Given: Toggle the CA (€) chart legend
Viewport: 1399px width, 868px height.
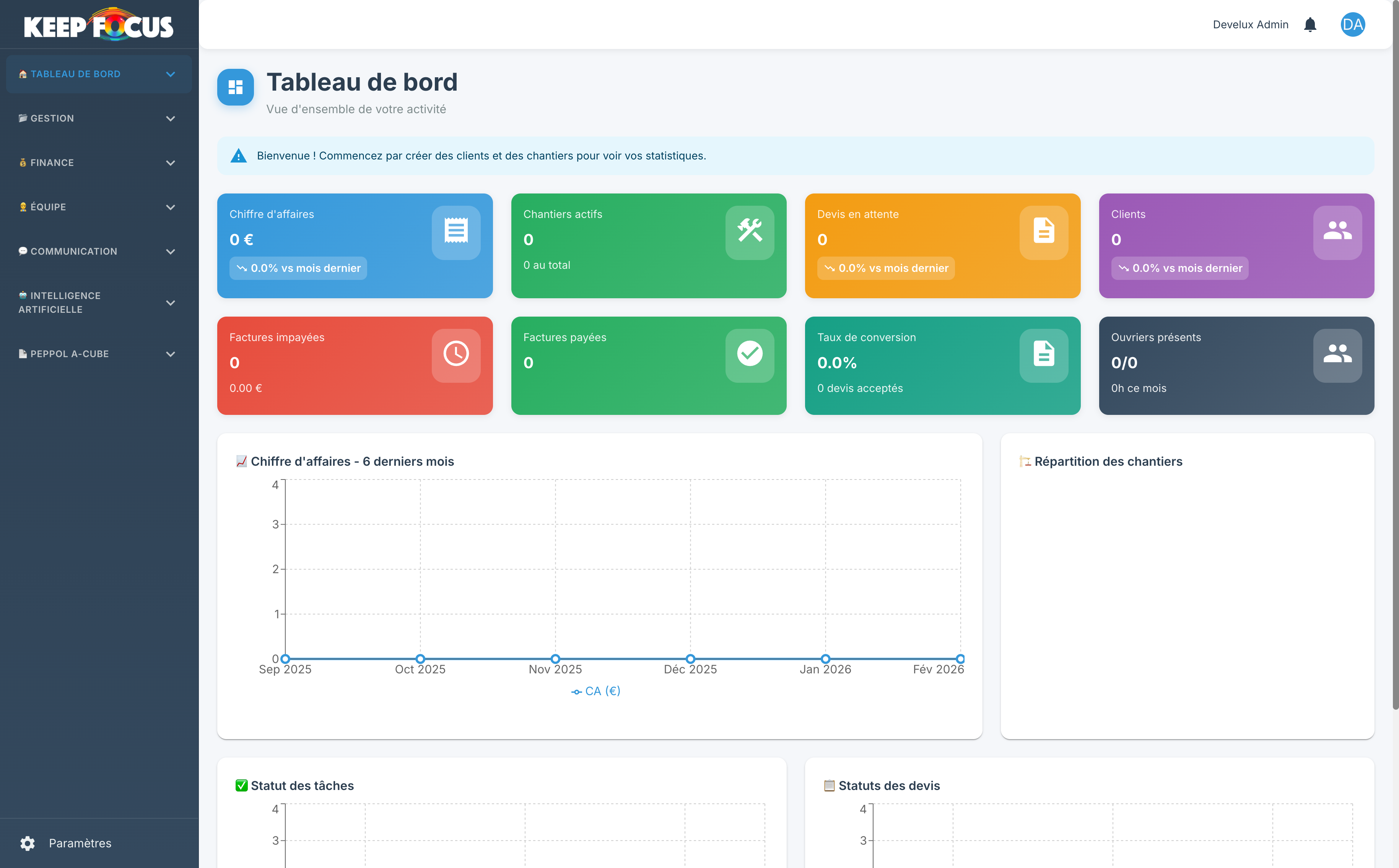Looking at the screenshot, I should [x=596, y=691].
